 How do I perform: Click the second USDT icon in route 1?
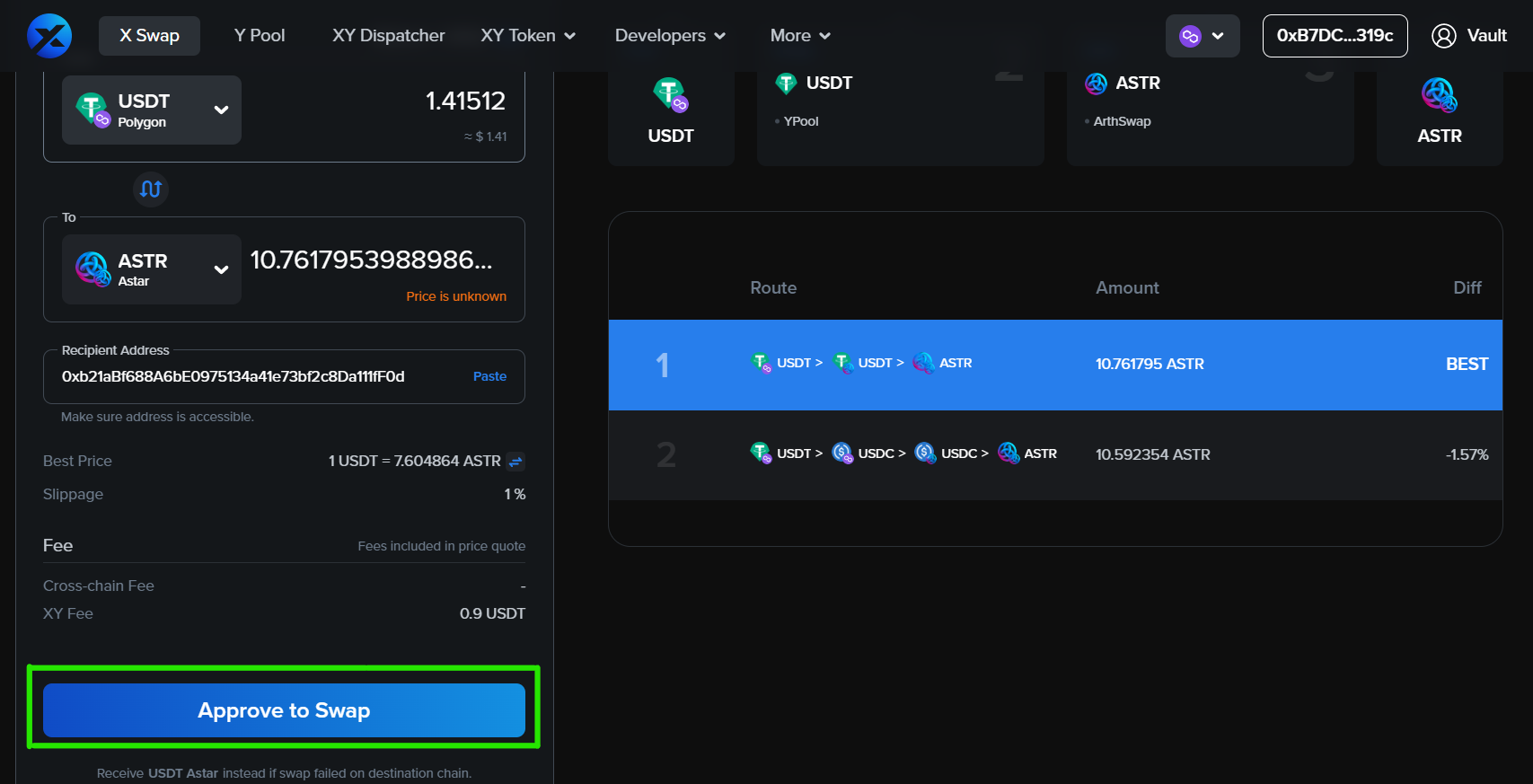click(843, 363)
